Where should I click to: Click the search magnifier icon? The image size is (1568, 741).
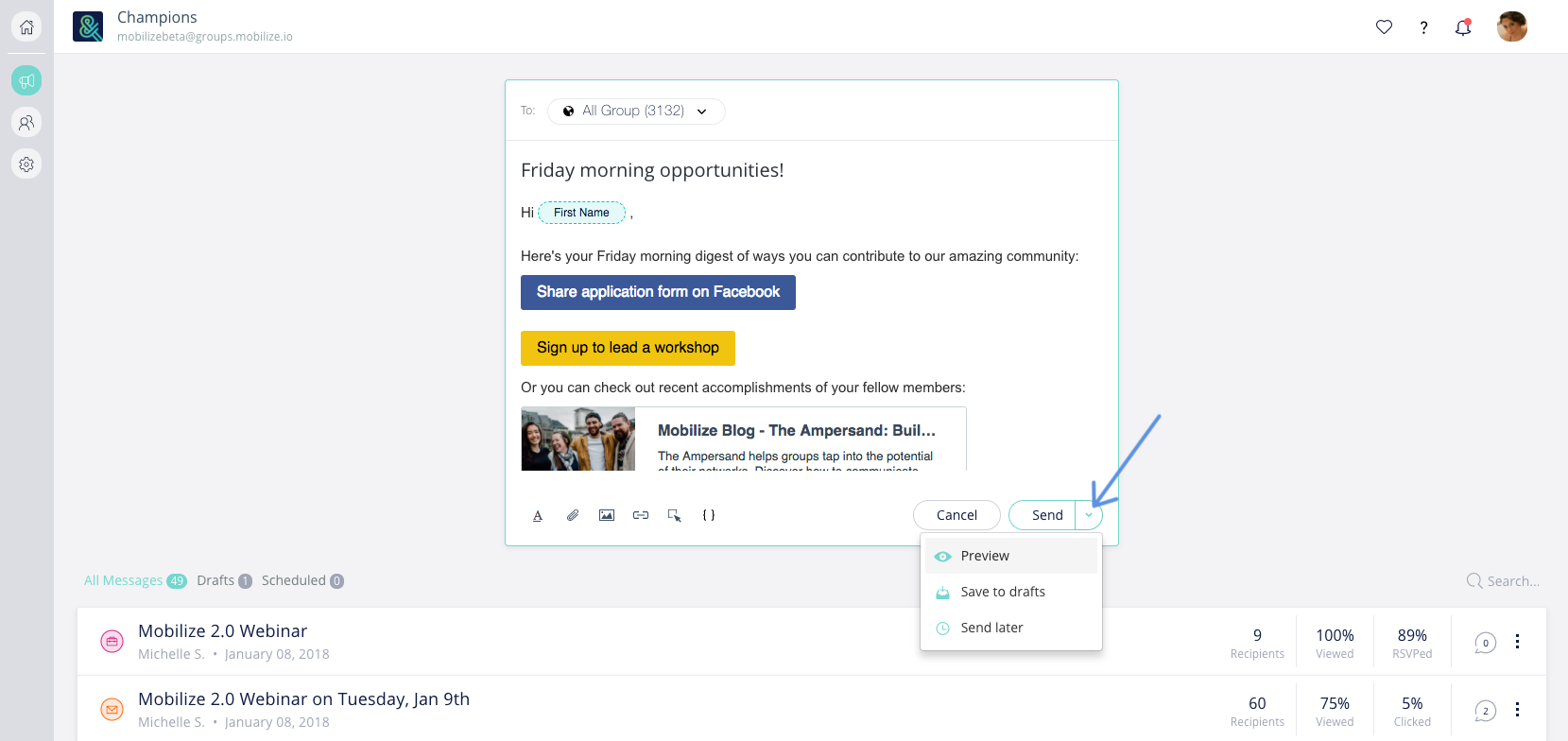coord(1474,581)
